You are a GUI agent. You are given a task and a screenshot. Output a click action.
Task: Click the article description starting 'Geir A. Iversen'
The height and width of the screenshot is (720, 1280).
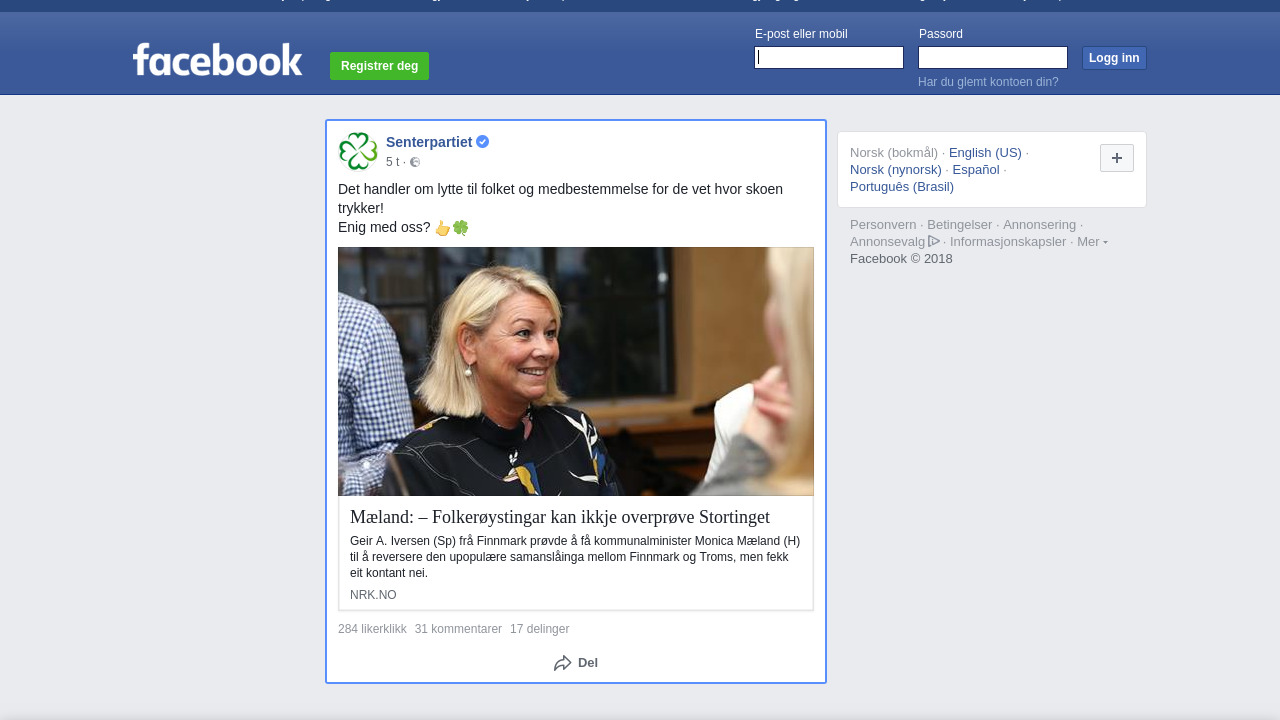coord(576,557)
